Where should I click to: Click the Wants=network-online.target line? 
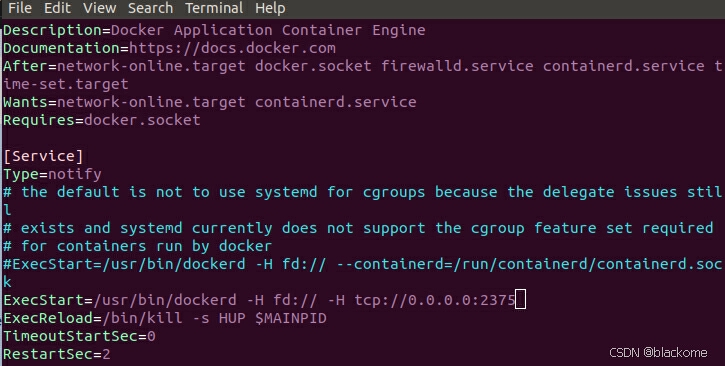209,102
